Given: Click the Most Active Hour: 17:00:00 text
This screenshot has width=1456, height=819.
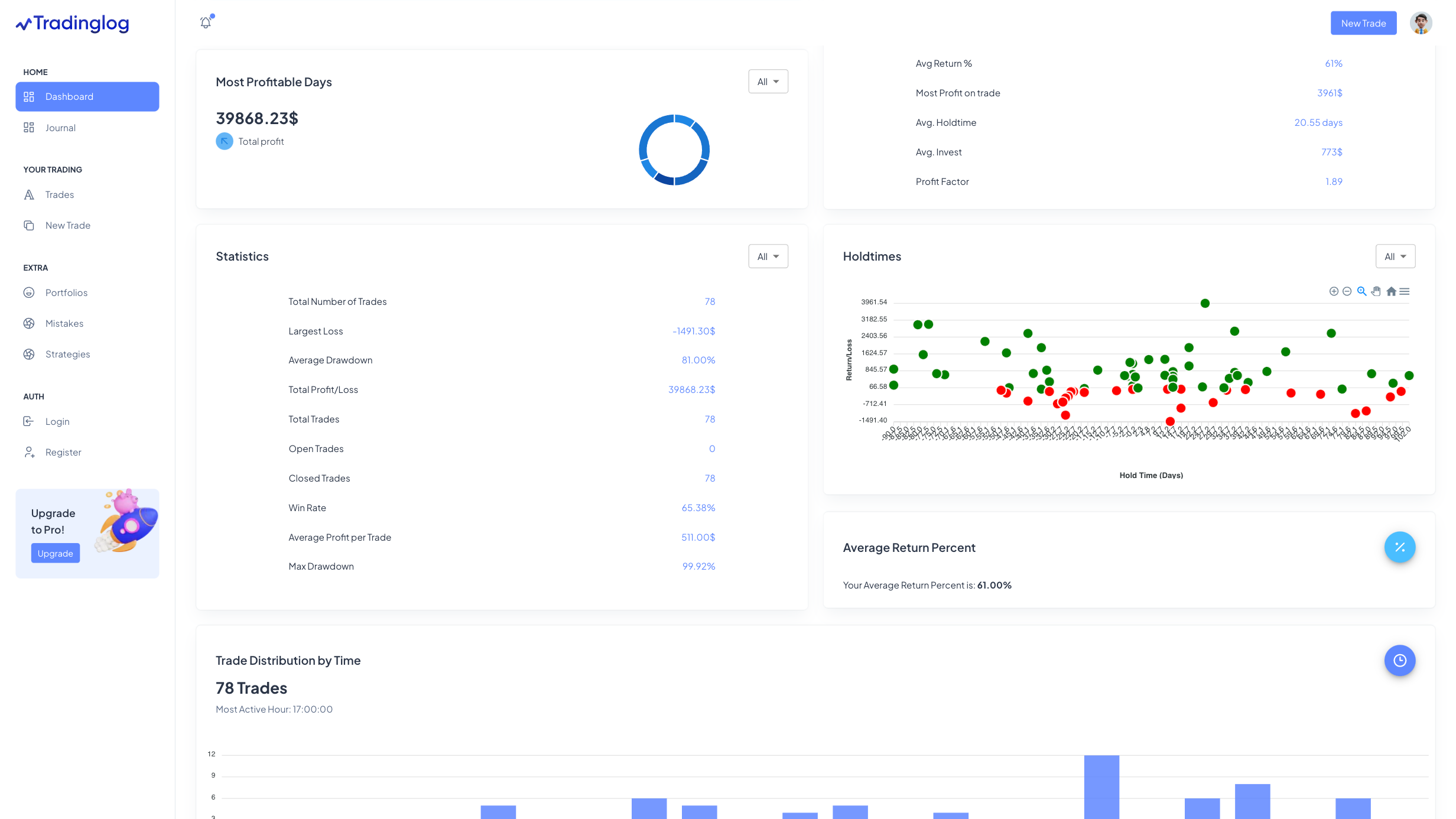Looking at the screenshot, I should tap(274, 709).
